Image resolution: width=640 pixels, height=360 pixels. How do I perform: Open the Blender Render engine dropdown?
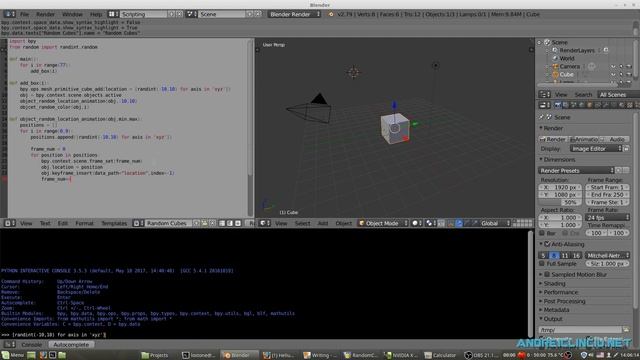click(x=294, y=14)
